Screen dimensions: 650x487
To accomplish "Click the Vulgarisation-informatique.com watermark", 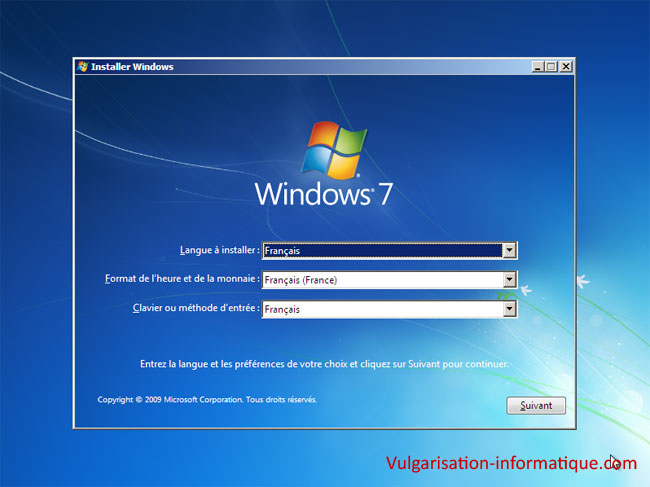I will coord(510,463).
